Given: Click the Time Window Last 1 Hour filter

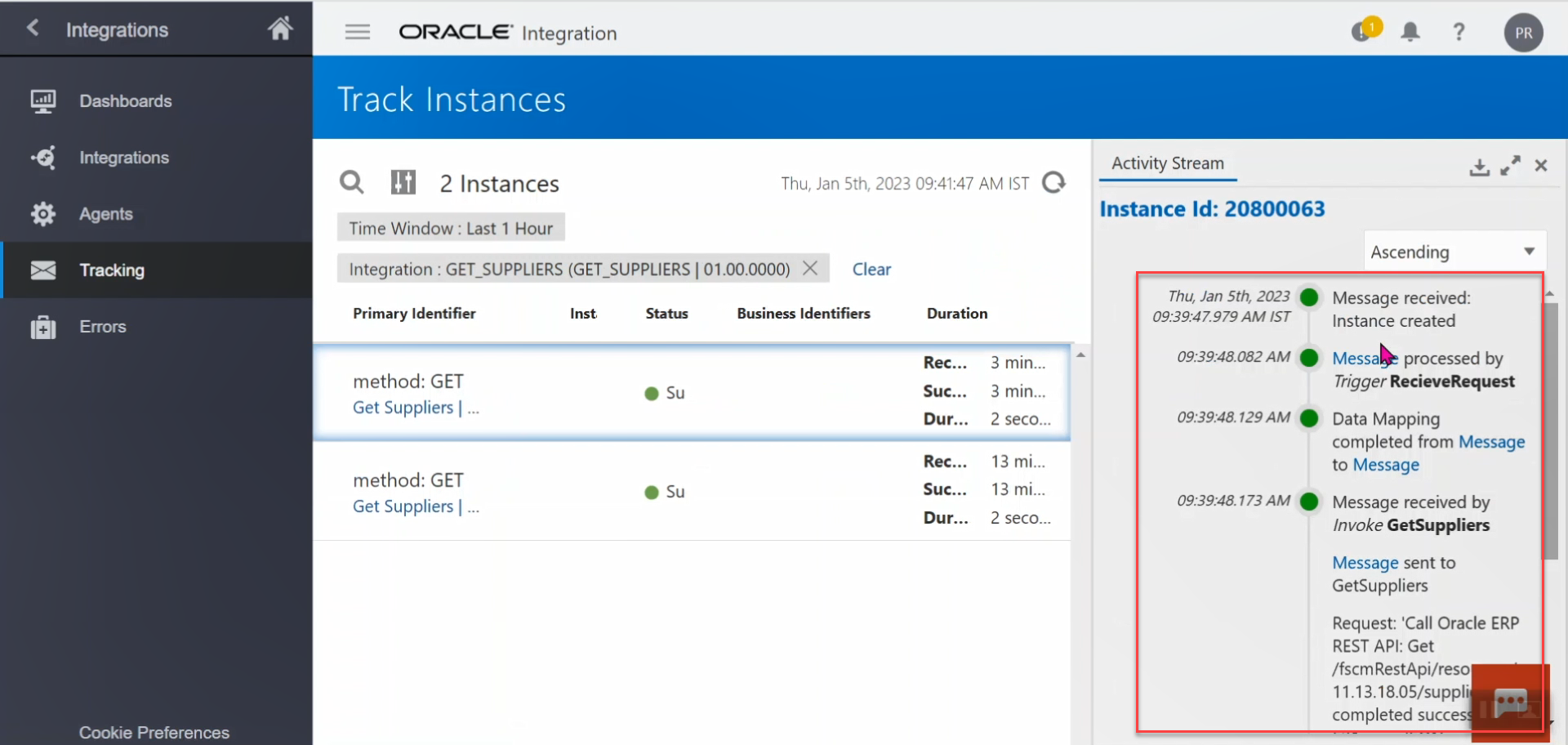Looking at the screenshot, I should tap(451, 228).
